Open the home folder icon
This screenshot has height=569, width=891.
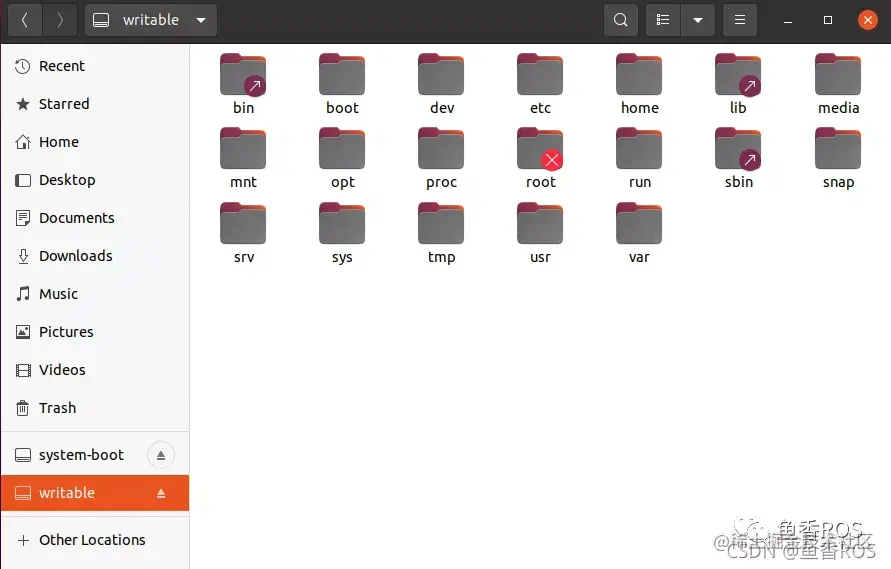point(639,75)
